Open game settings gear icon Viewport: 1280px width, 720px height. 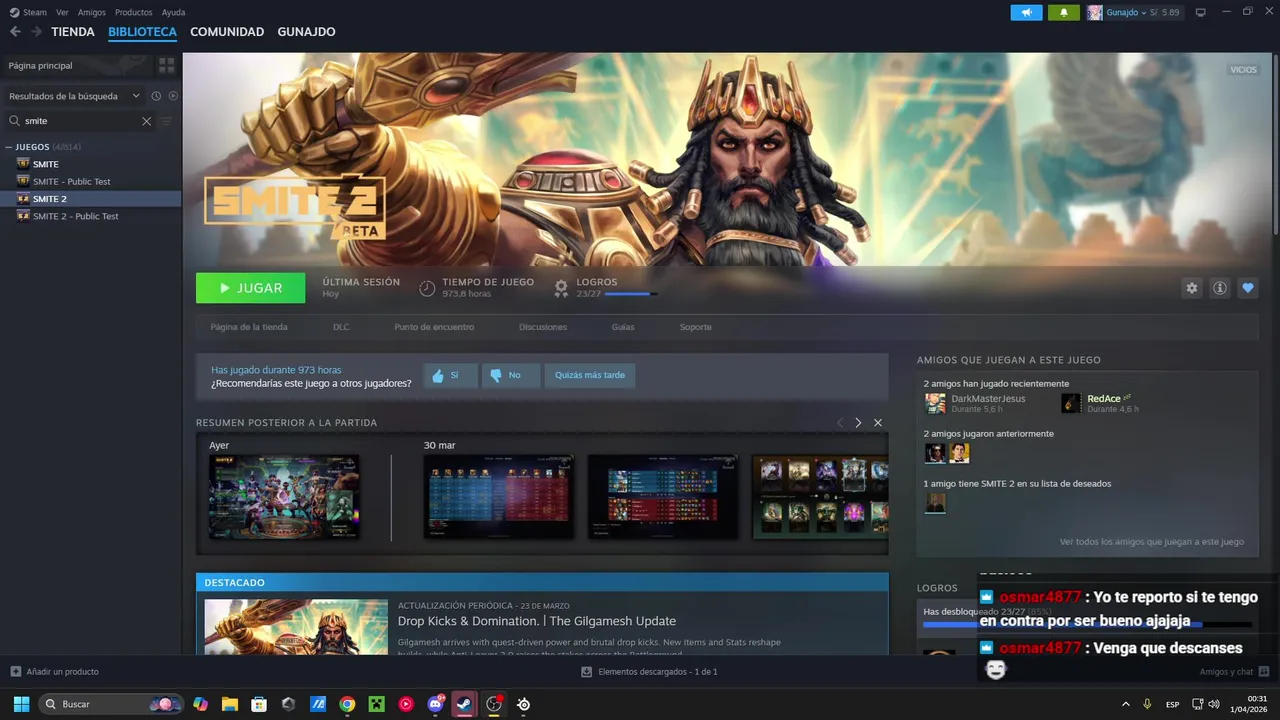coord(1191,288)
